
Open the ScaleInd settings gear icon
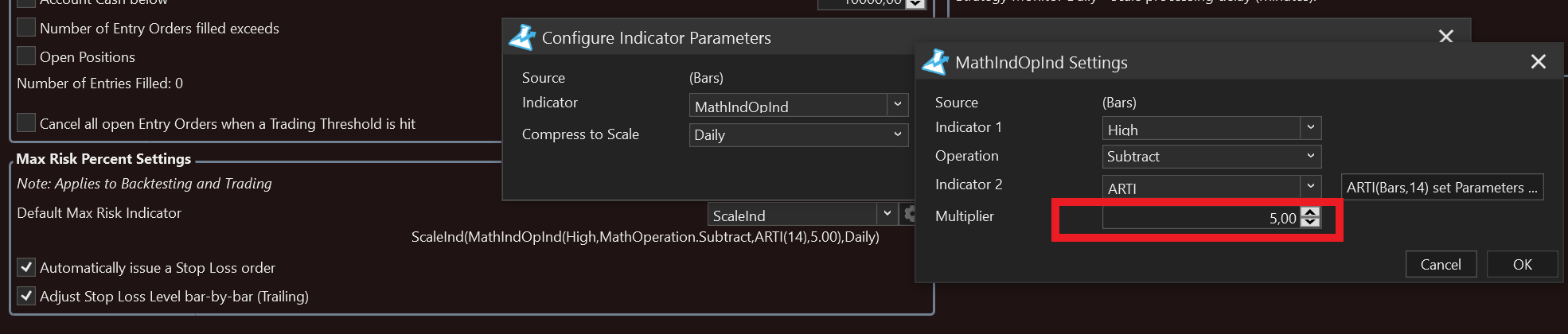pos(910,214)
